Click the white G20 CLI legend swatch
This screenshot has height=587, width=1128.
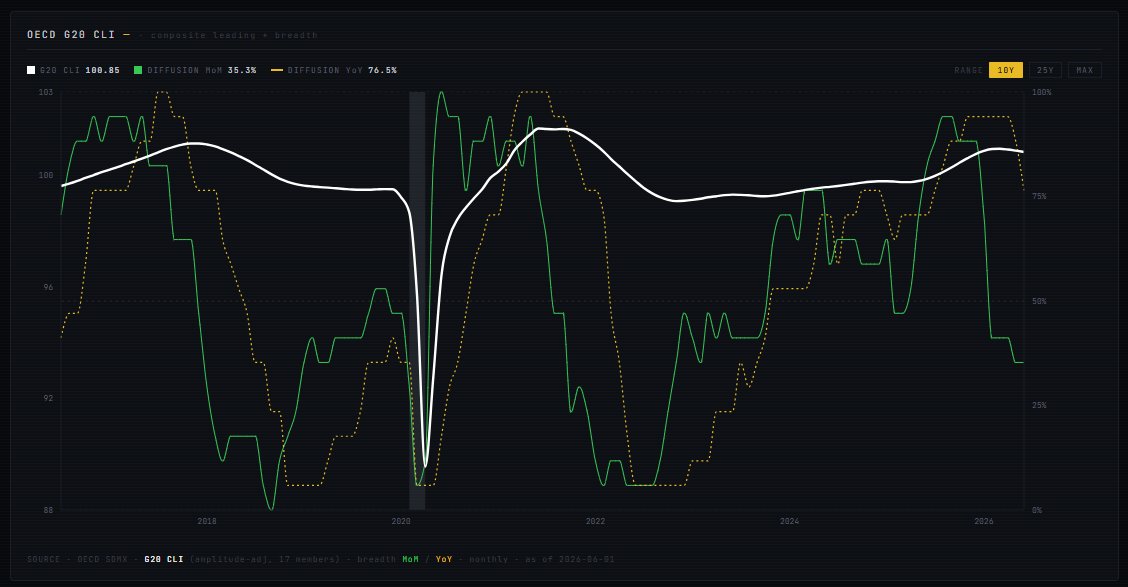pos(31,70)
